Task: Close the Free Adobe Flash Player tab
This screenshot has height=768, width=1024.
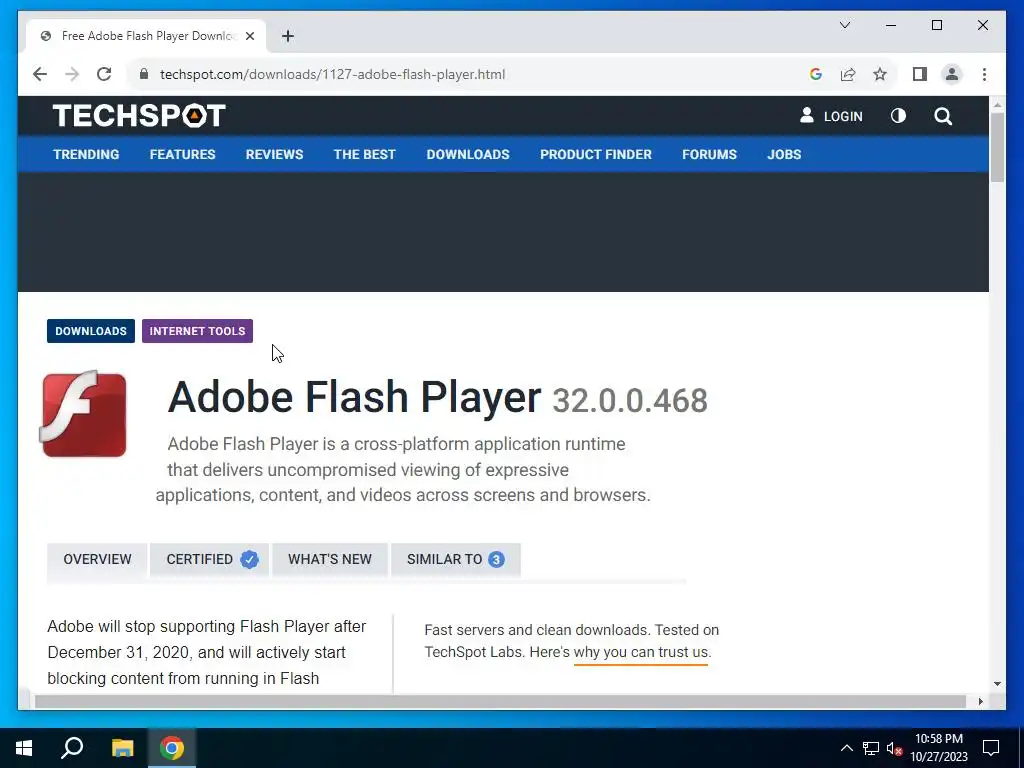Action: (250, 37)
